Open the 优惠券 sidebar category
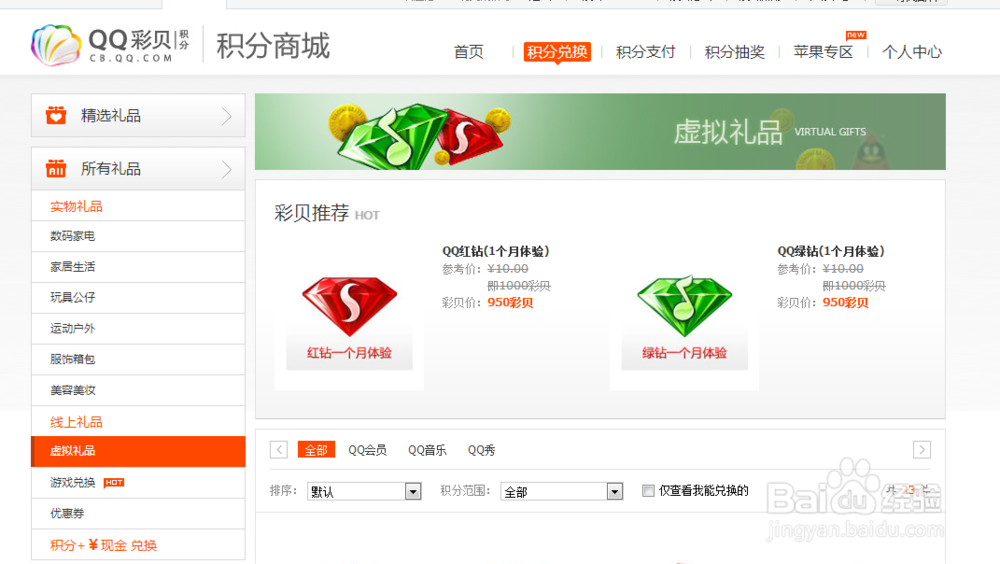 tap(138, 513)
